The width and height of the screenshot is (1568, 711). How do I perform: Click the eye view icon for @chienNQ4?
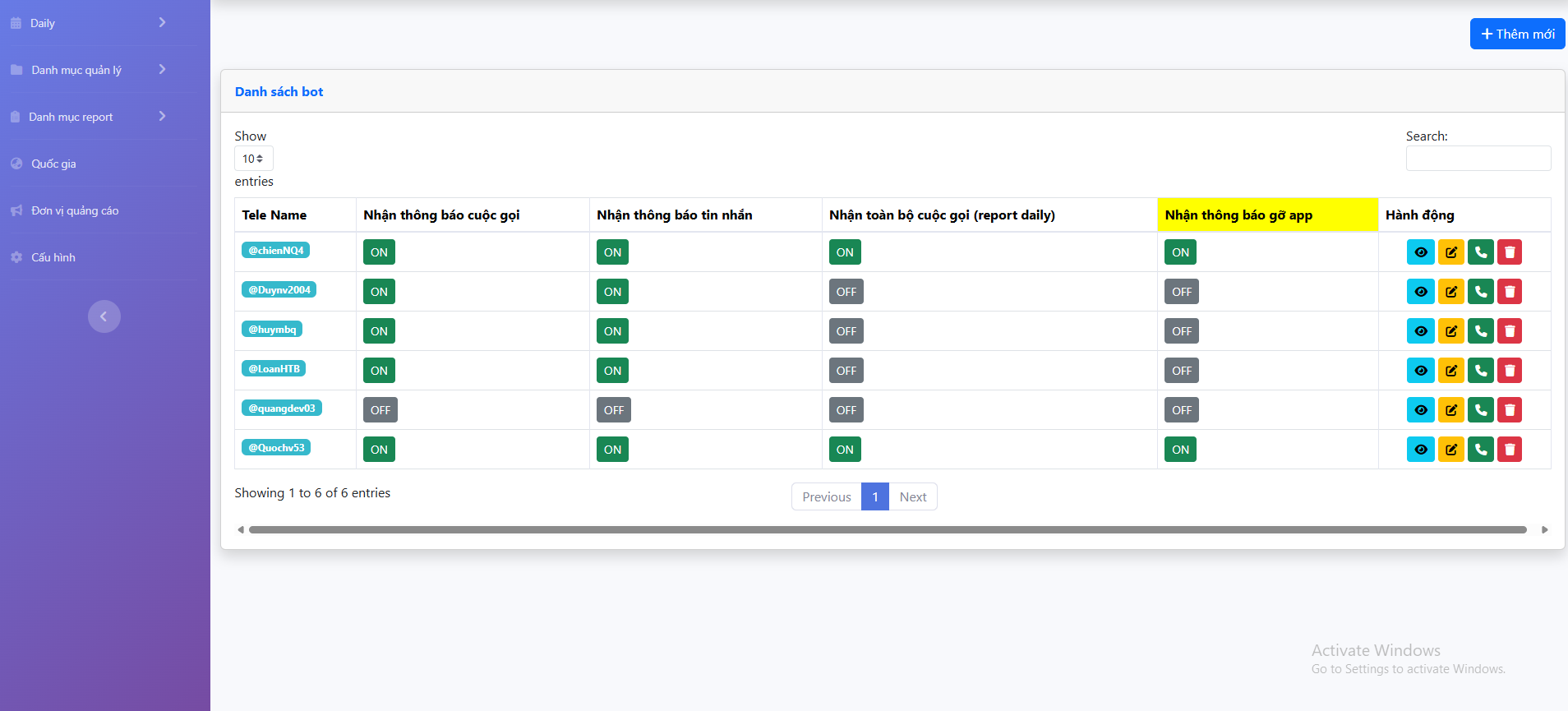[x=1420, y=252]
